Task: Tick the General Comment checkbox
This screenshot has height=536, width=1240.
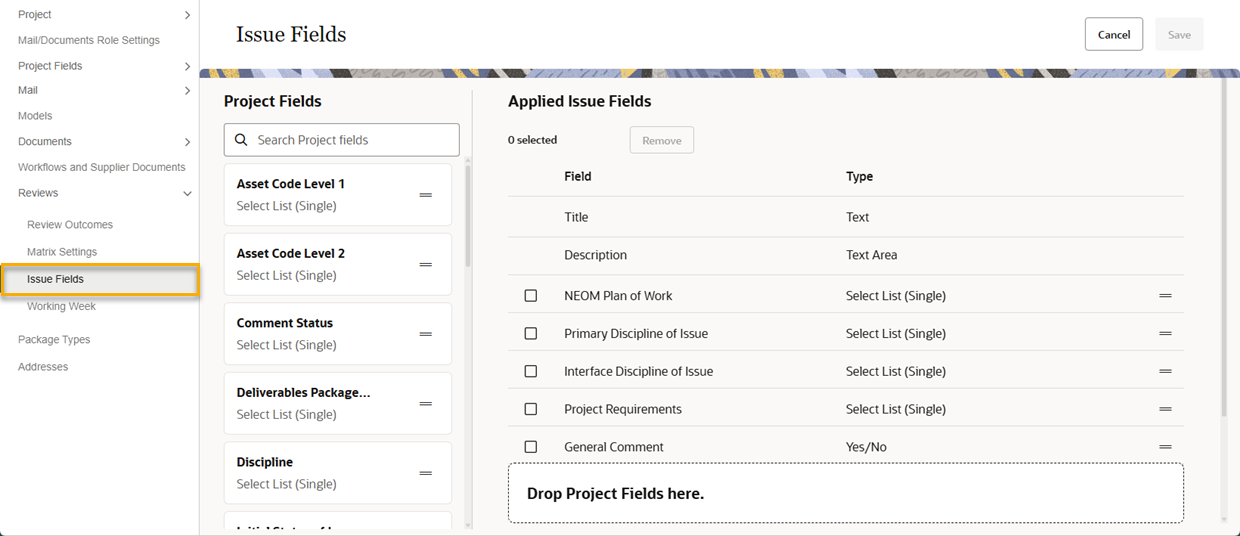Action: click(531, 447)
